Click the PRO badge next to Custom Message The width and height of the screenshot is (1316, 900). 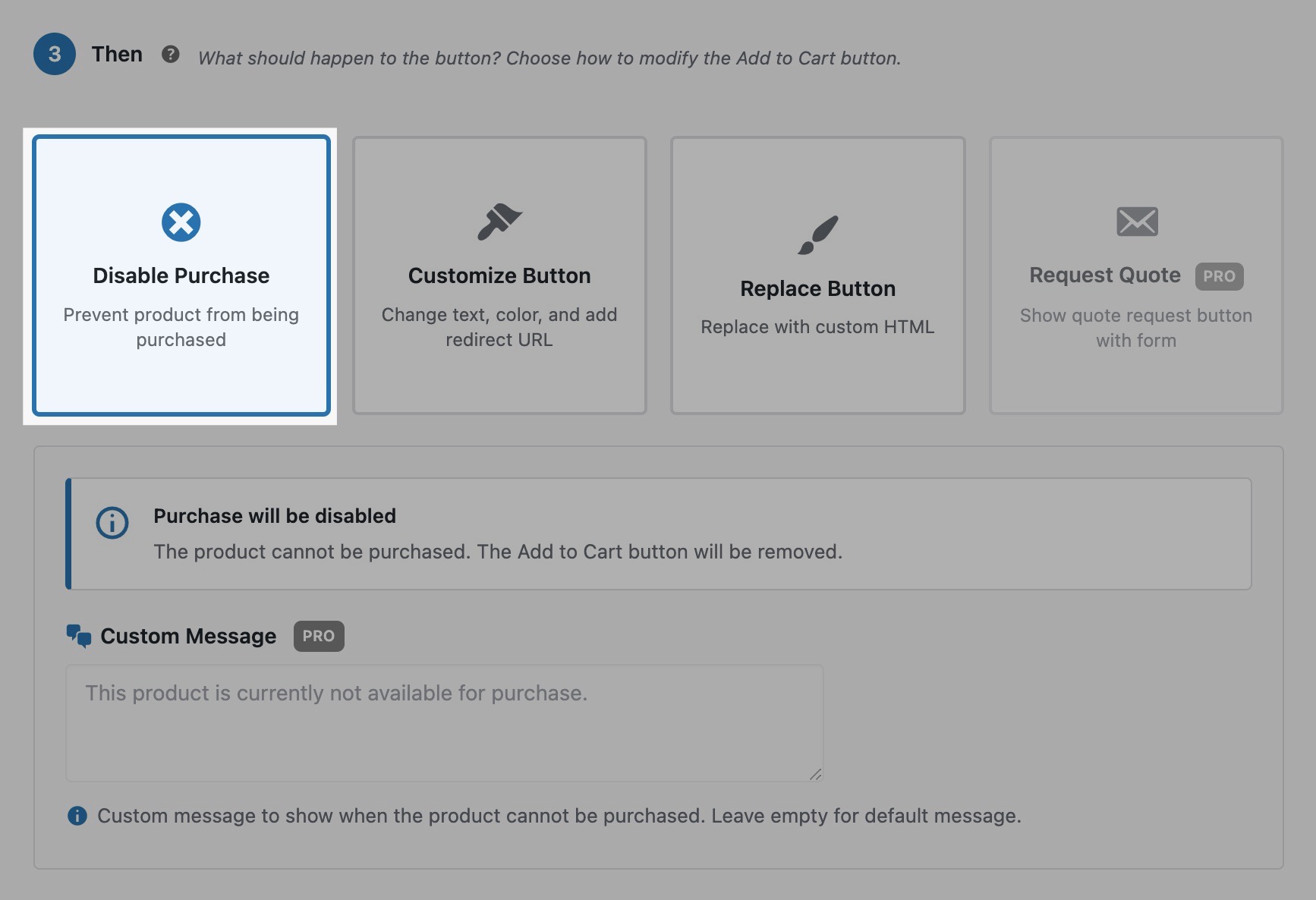click(x=319, y=636)
